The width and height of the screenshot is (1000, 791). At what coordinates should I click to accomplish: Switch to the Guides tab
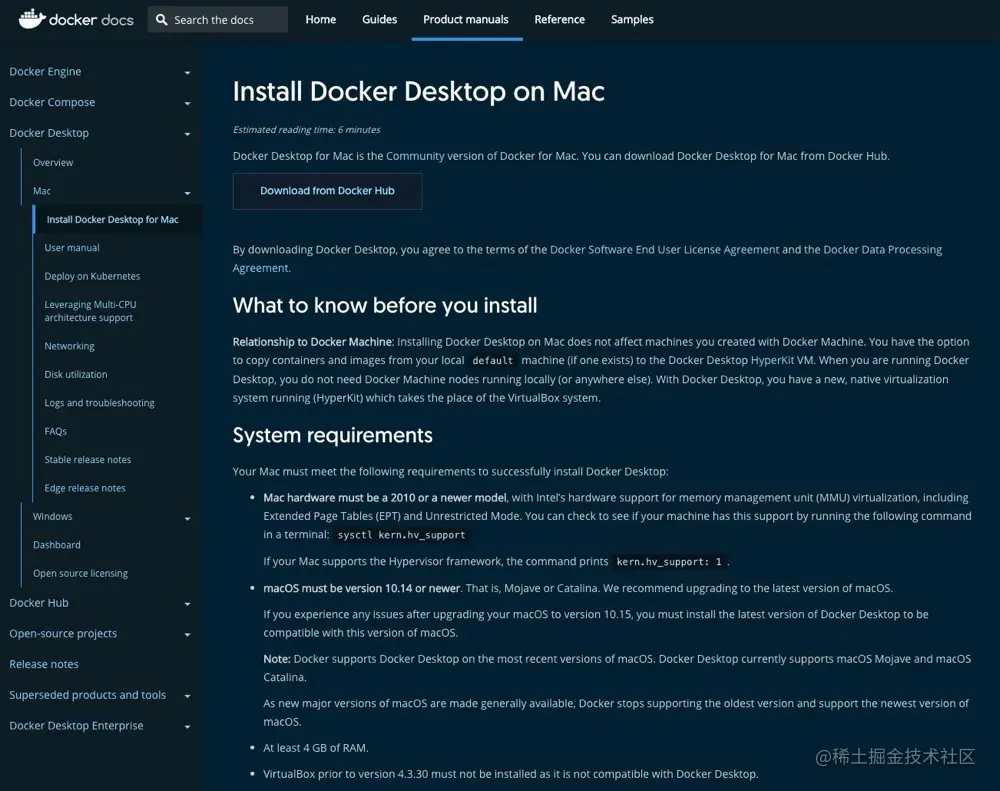coord(379,19)
